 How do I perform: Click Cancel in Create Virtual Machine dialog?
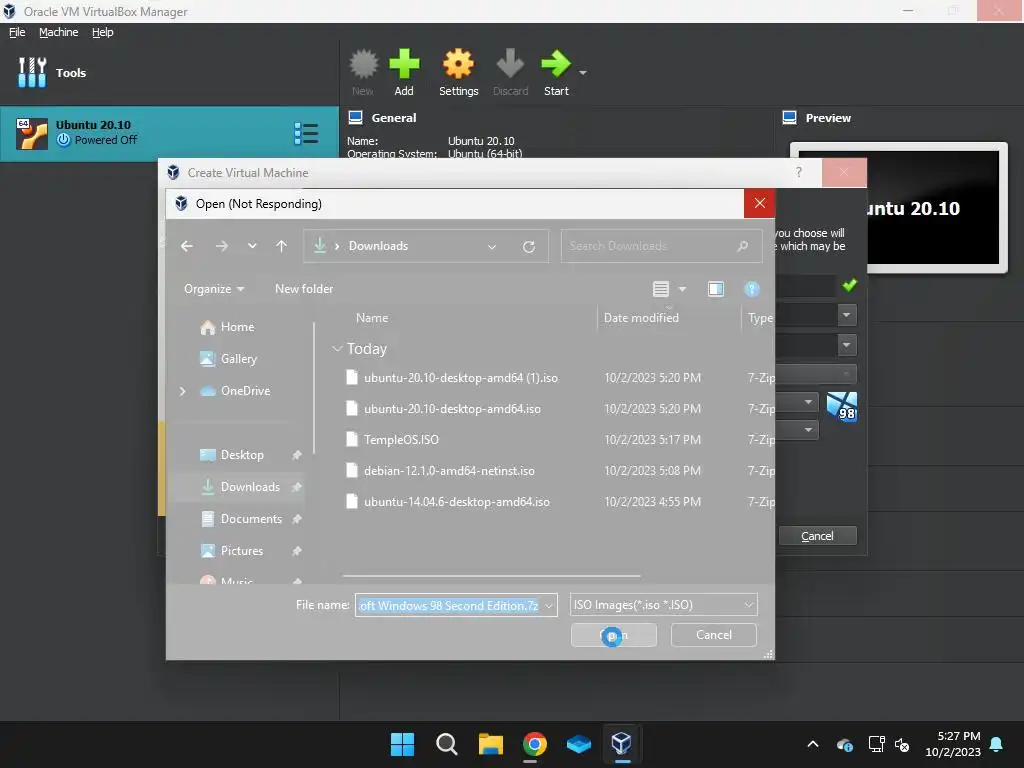(817, 536)
